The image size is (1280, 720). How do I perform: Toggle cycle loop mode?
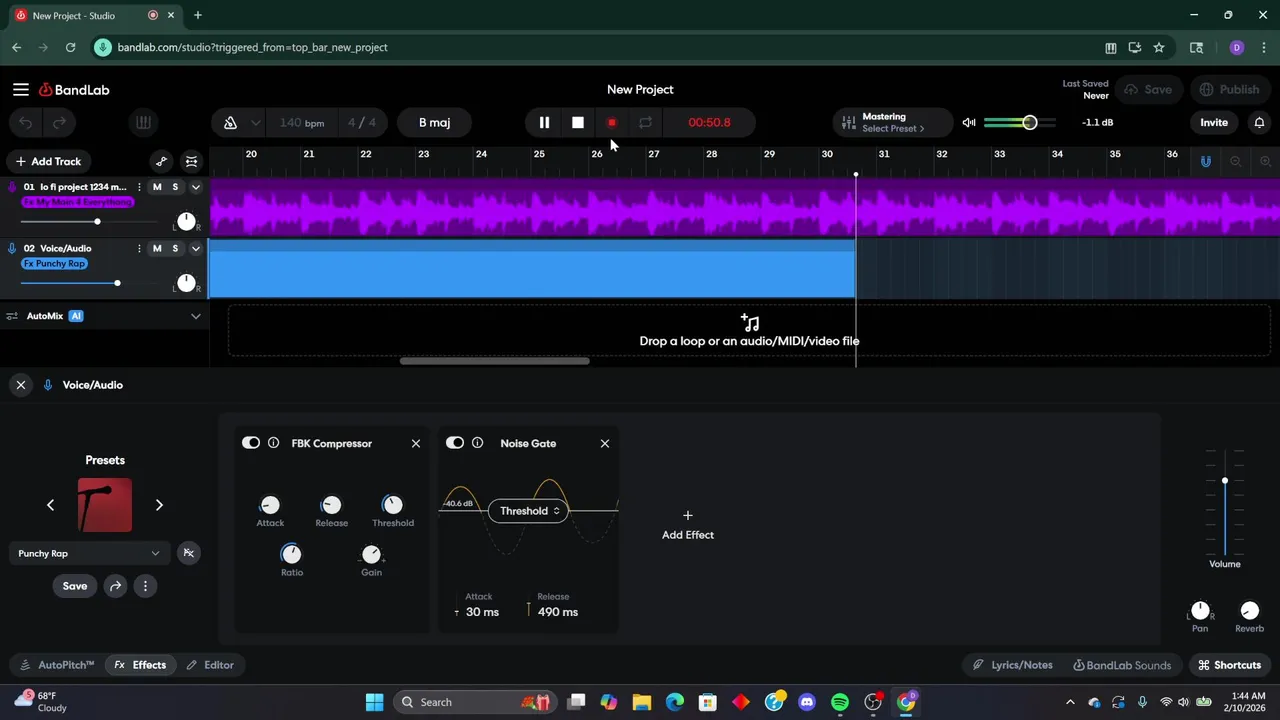pyautogui.click(x=646, y=123)
